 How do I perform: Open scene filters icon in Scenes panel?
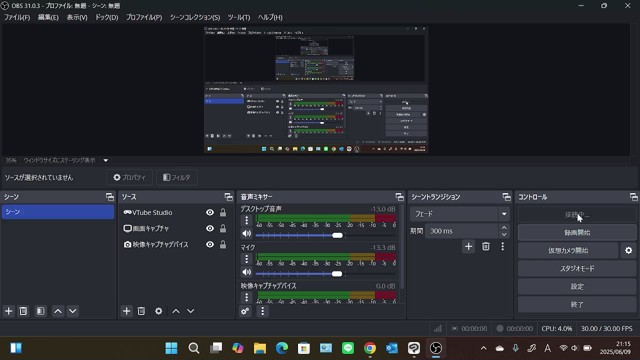(x=40, y=311)
